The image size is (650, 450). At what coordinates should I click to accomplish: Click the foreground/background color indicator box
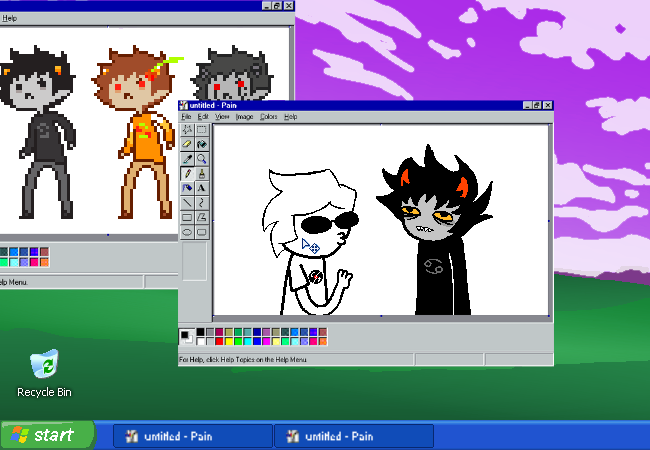[187, 336]
